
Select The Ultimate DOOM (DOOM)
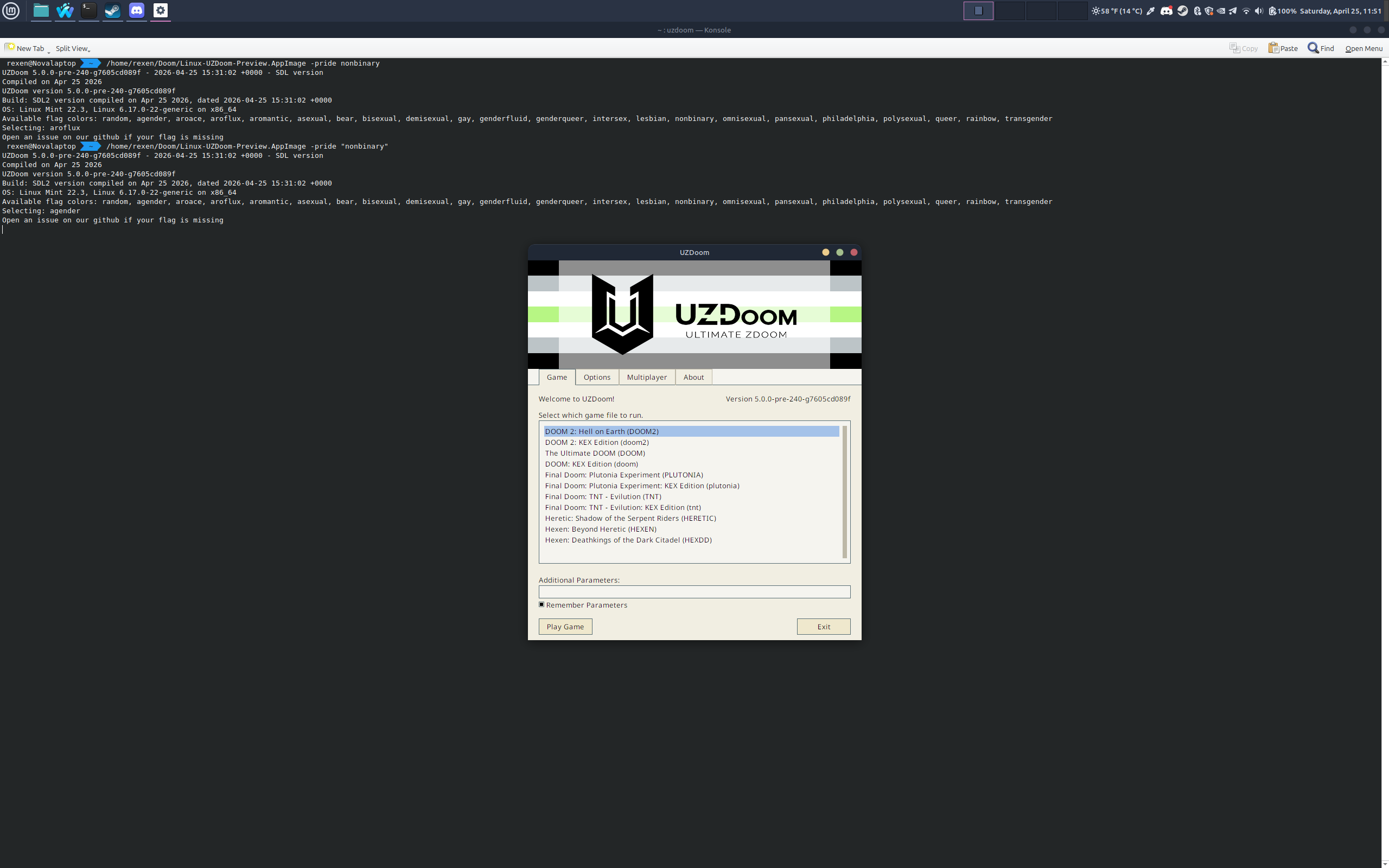pyautogui.click(x=691, y=453)
